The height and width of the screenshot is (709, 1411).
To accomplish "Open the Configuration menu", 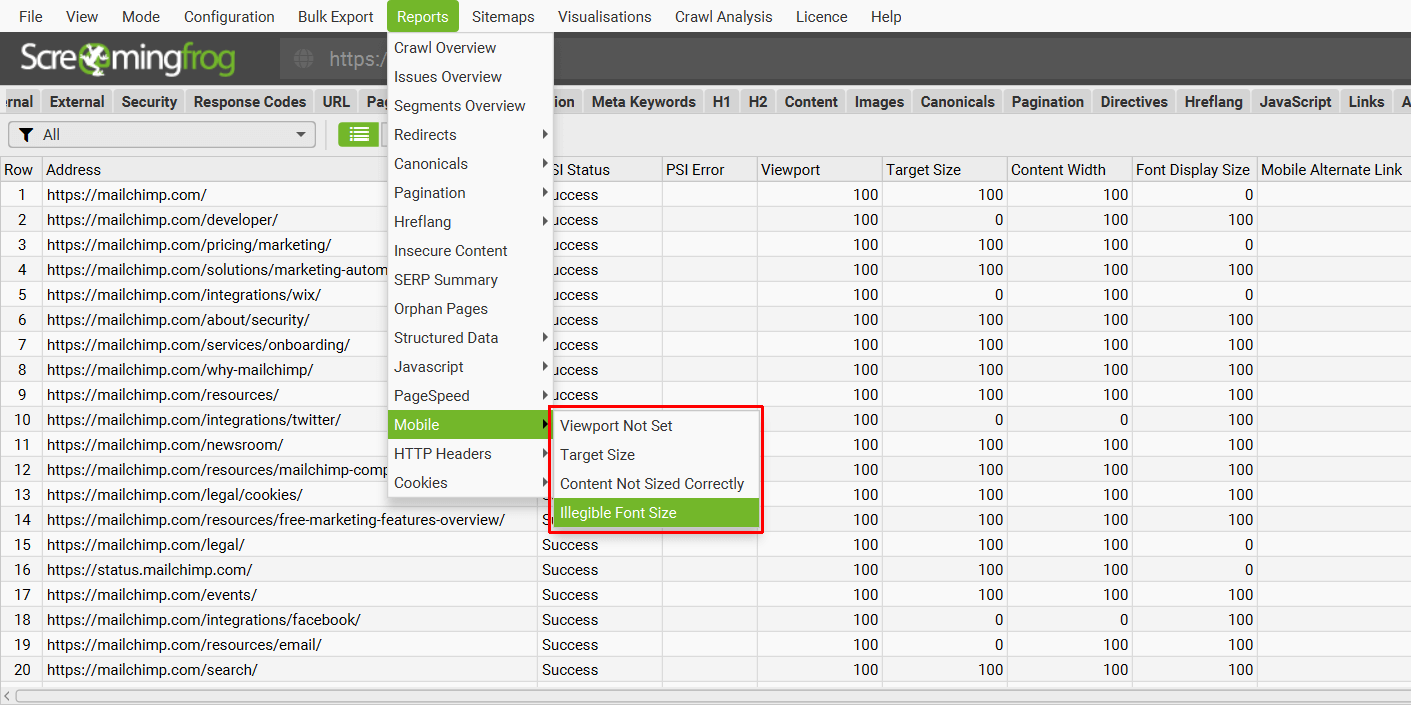I will pos(229,16).
